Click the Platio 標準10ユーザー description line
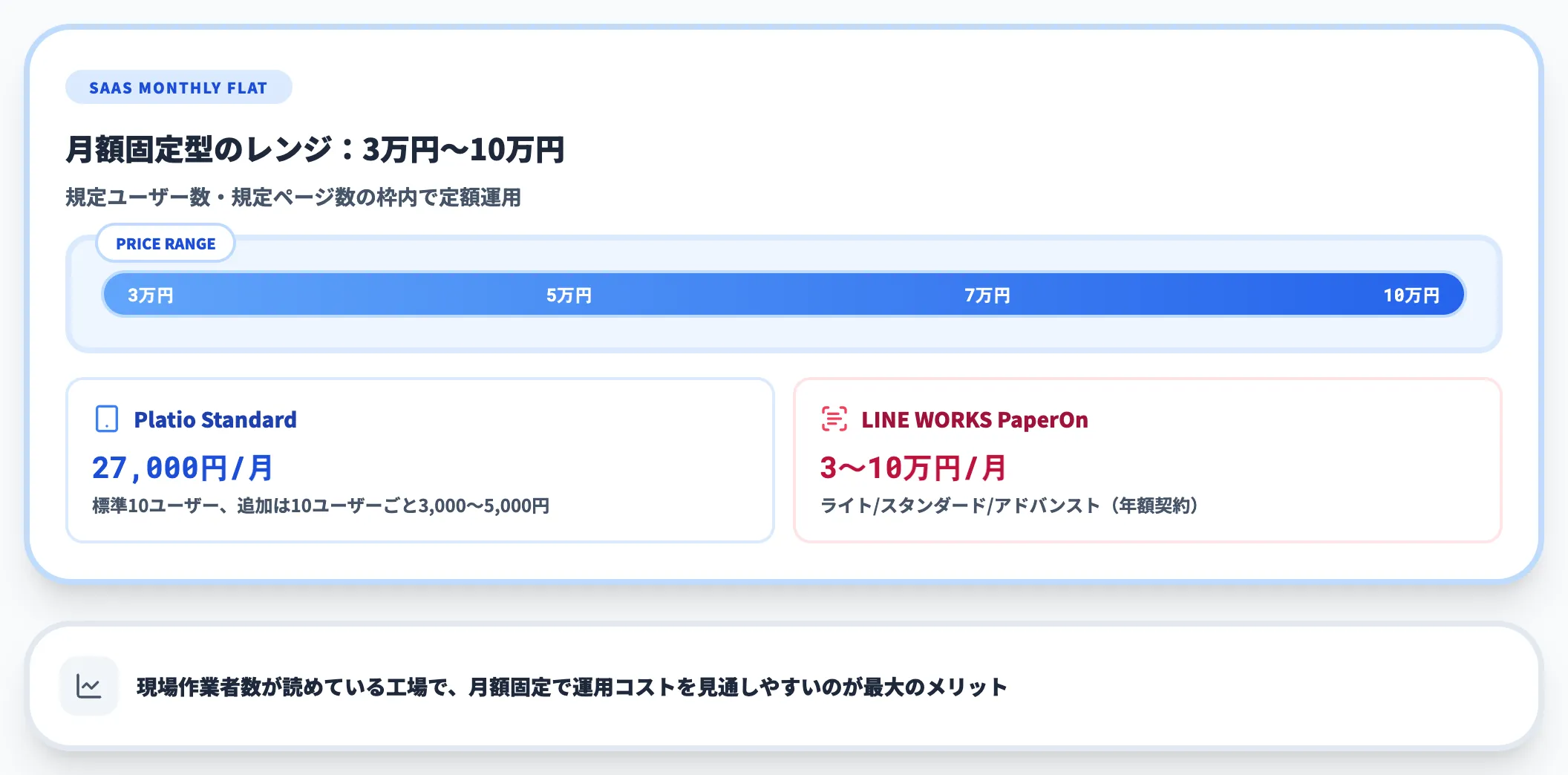1568x775 pixels. (321, 506)
